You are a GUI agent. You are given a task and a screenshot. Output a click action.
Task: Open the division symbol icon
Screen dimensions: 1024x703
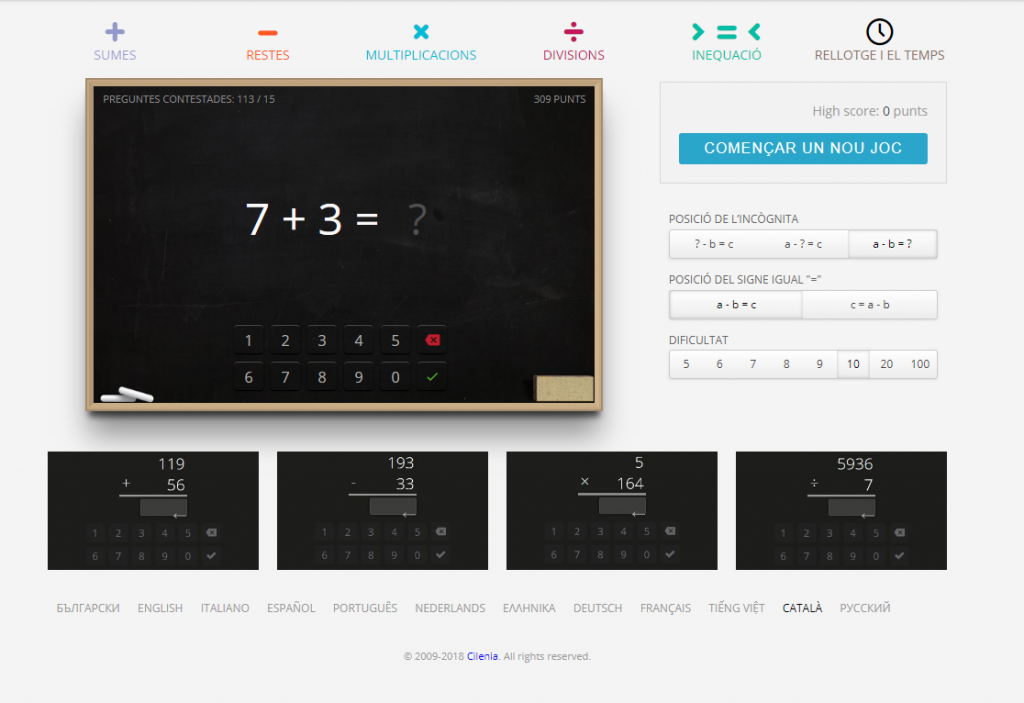[573, 31]
